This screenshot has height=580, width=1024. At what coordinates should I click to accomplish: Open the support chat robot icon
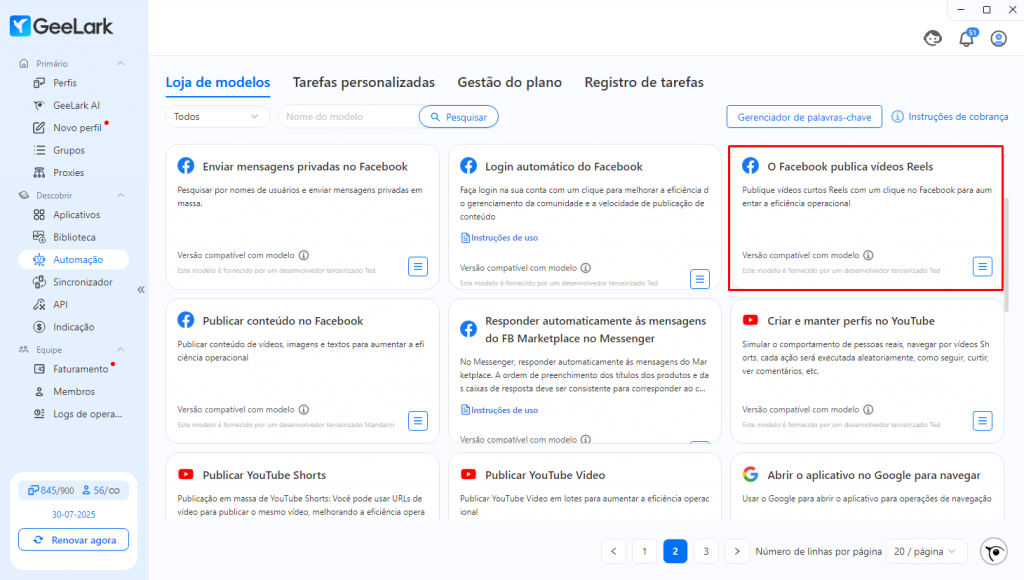[933, 39]
